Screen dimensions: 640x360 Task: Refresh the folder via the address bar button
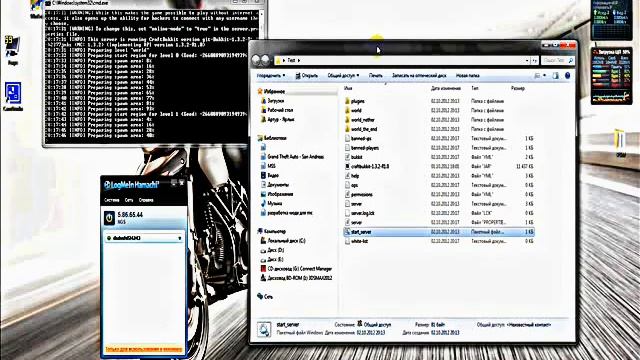tap(534, 60)
